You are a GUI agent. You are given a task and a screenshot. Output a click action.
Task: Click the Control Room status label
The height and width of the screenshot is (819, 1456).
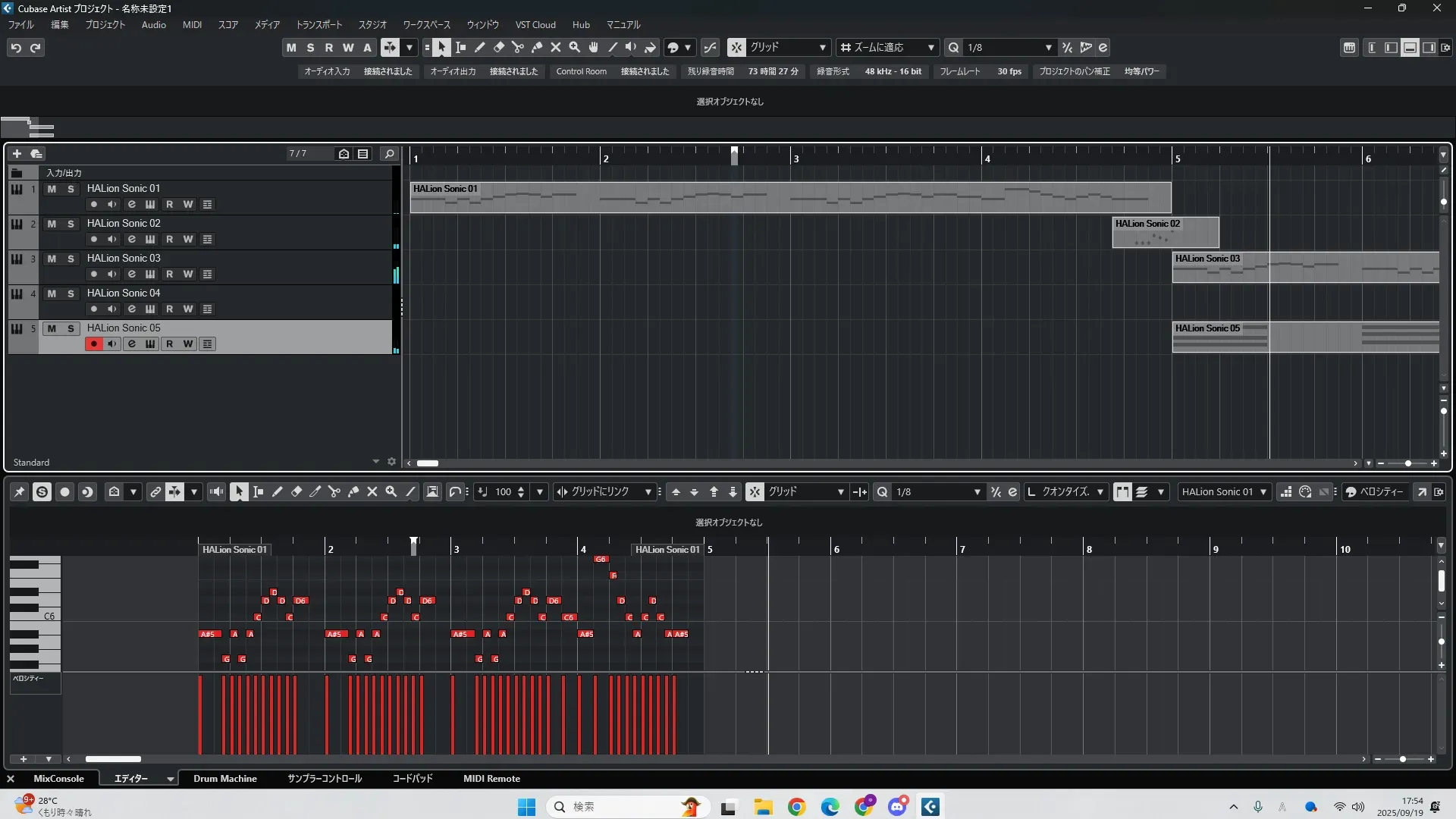click(581, 71)
